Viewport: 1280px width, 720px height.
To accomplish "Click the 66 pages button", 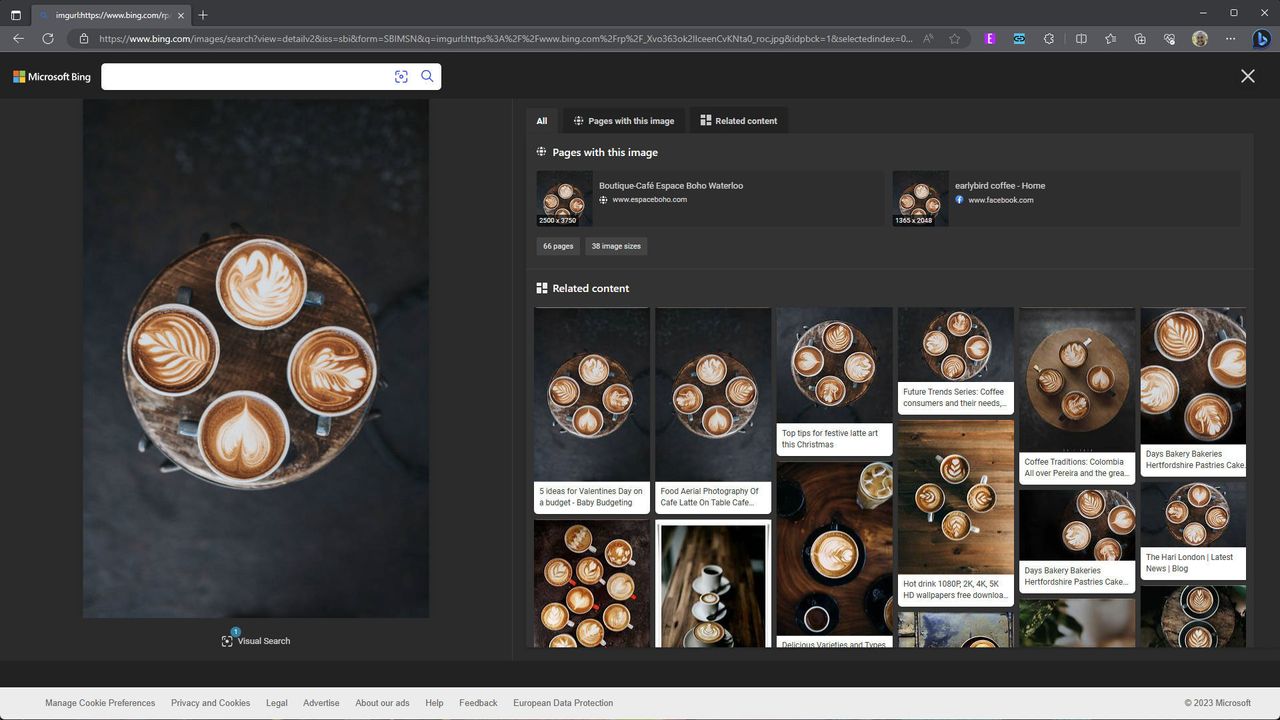I will [x=558, y=246].
